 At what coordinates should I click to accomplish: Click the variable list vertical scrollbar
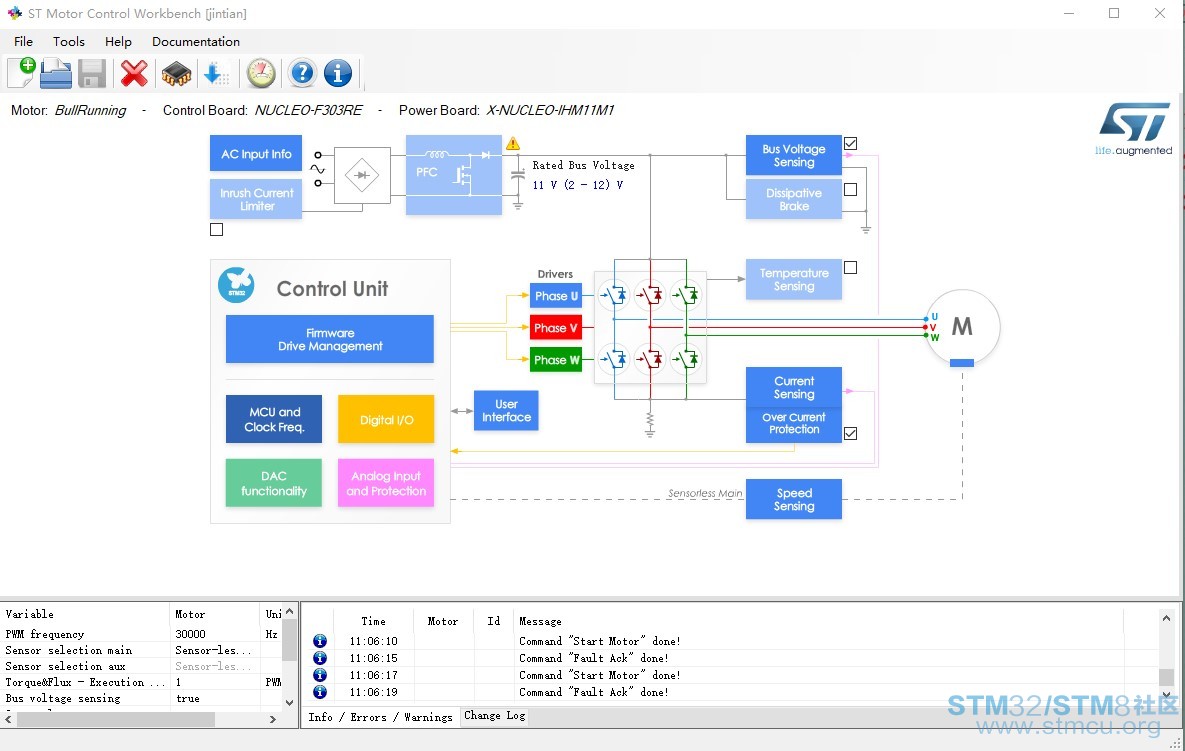pyautogui.click(x=289, y=640)
